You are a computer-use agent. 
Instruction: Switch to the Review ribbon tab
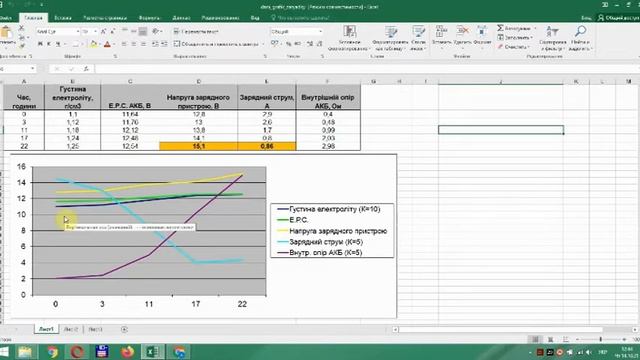[220, 18]
